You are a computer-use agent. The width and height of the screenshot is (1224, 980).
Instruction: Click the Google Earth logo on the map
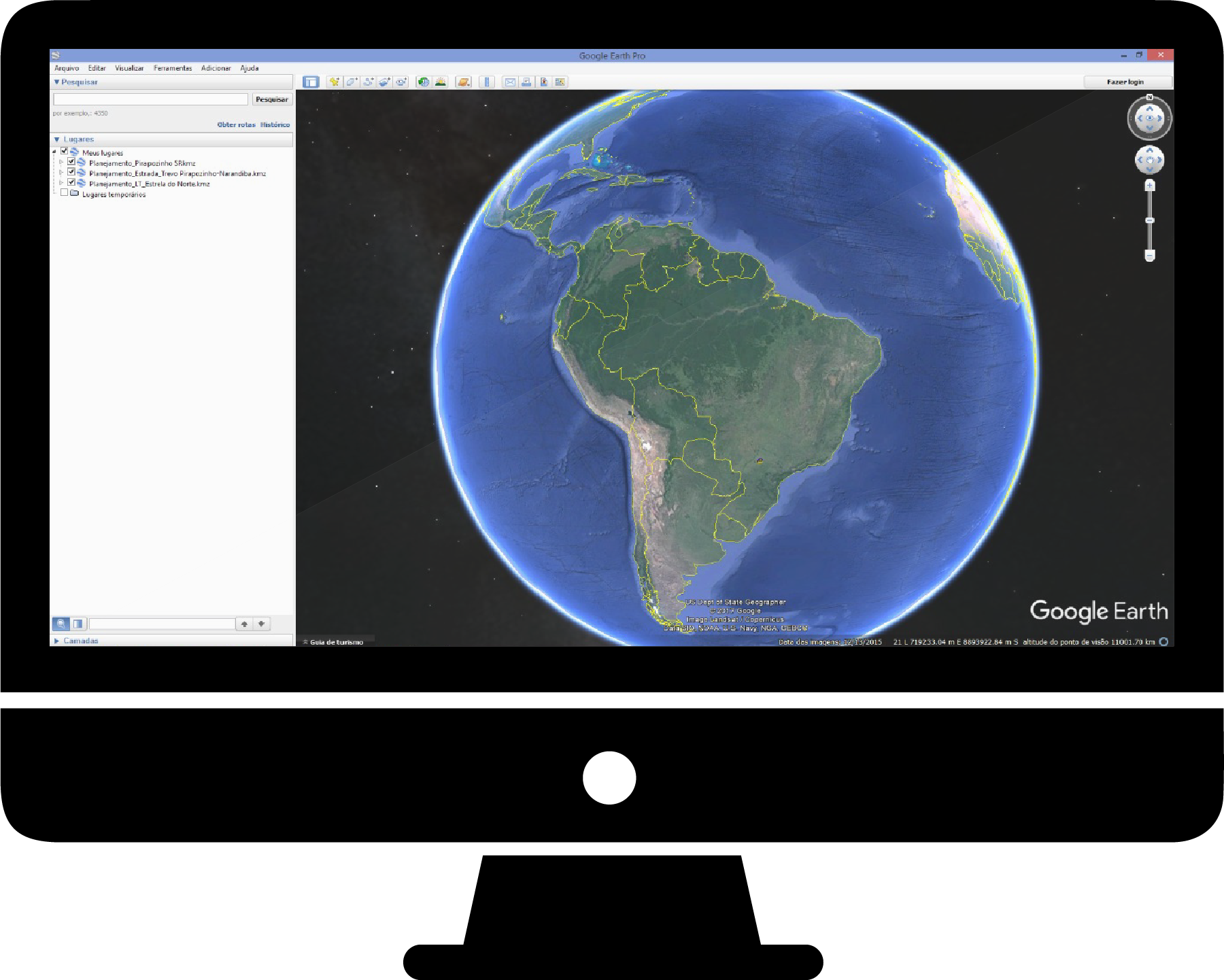click(1099, 611)
